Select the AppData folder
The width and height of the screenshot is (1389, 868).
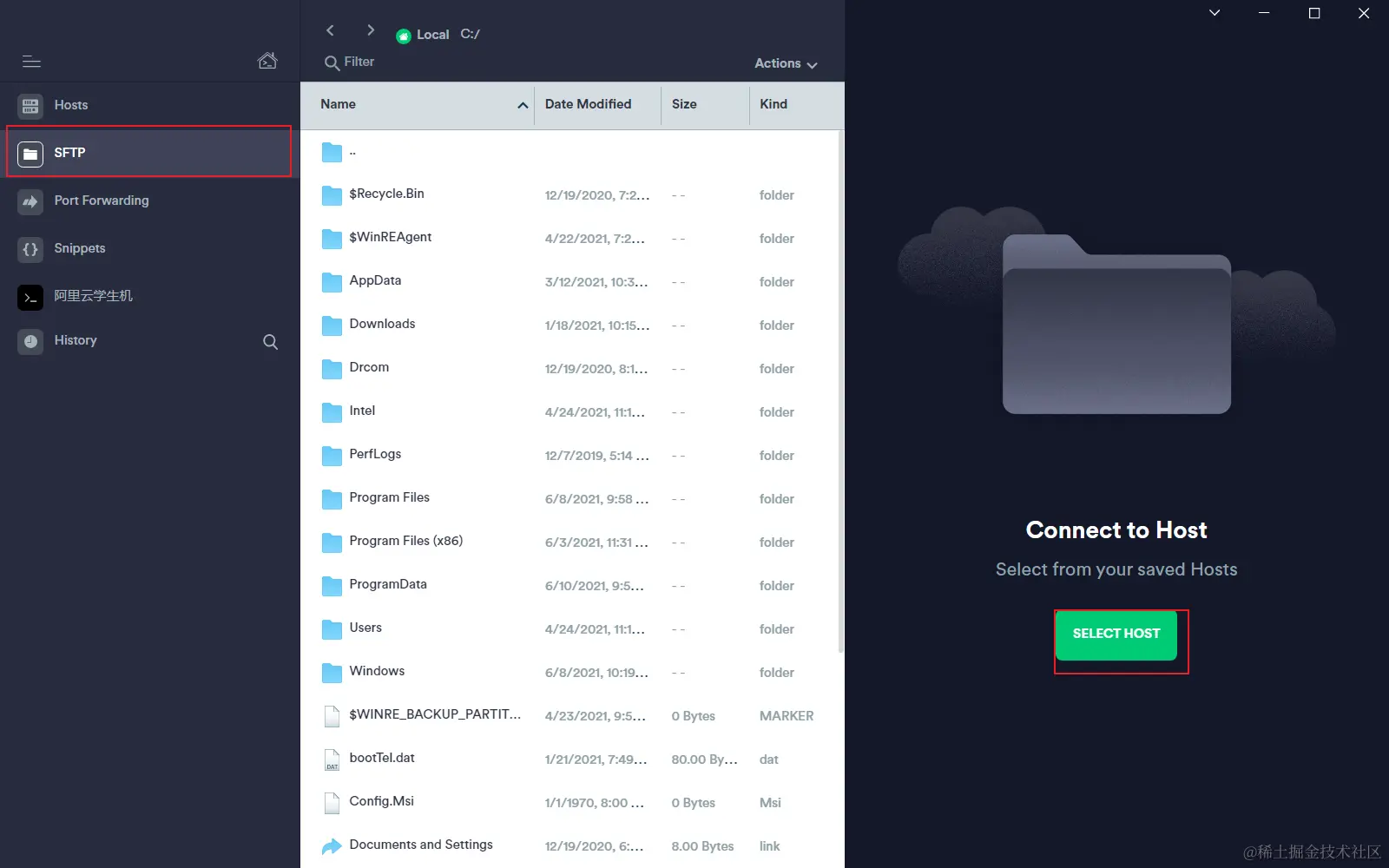pos(571,282)
